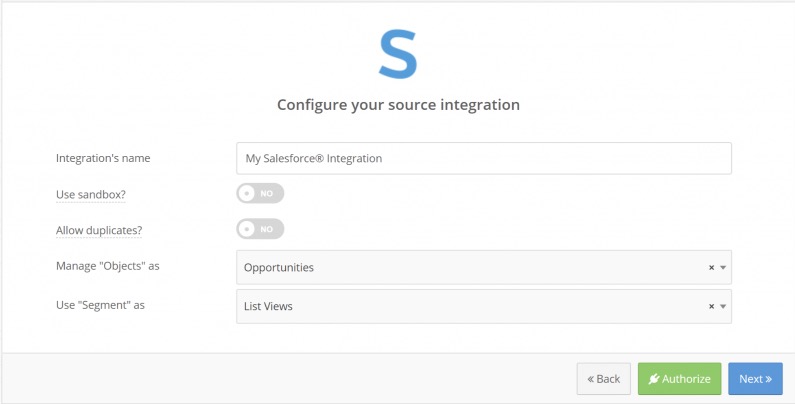Click the double chevron on the Back button
This screenshot has width=795, height=404.
[x=591, y=379]
